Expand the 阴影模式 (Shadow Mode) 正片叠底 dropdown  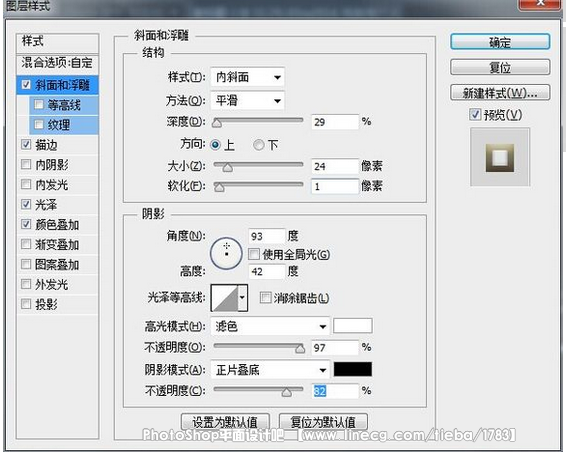(270, 370)
